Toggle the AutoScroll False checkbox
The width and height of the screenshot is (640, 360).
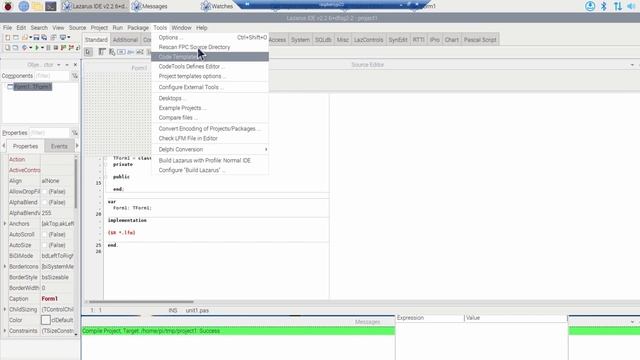(44, 234)
